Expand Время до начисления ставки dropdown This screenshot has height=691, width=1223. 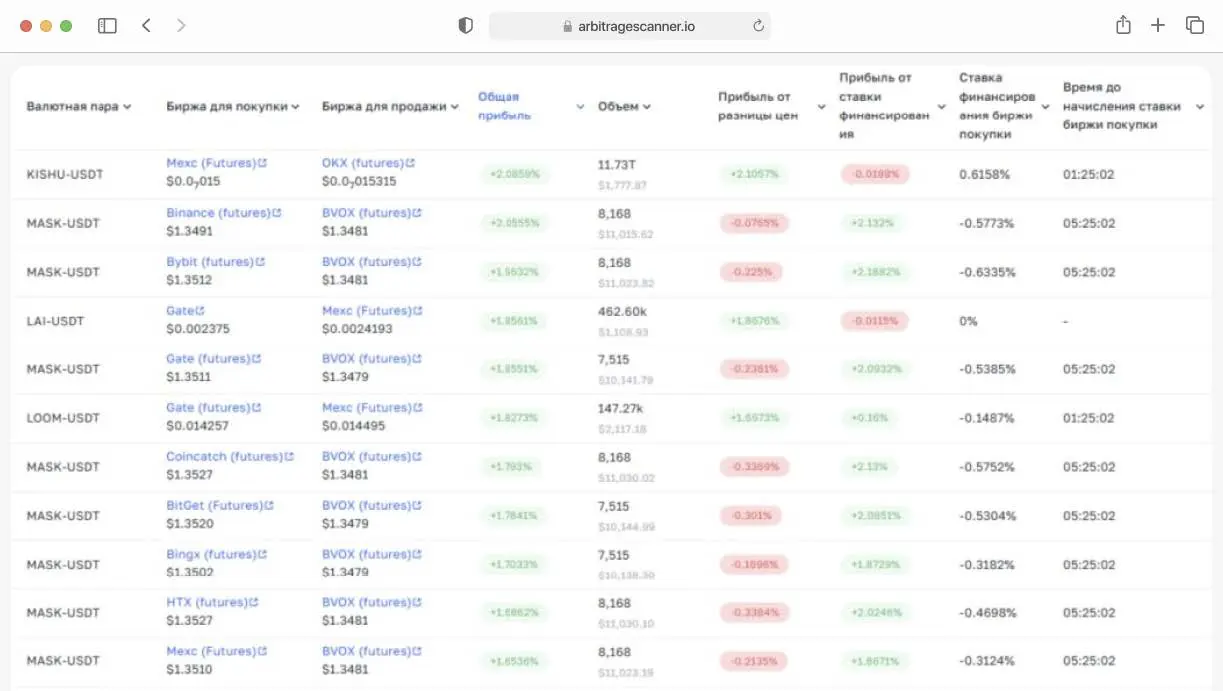point(1200,107)
